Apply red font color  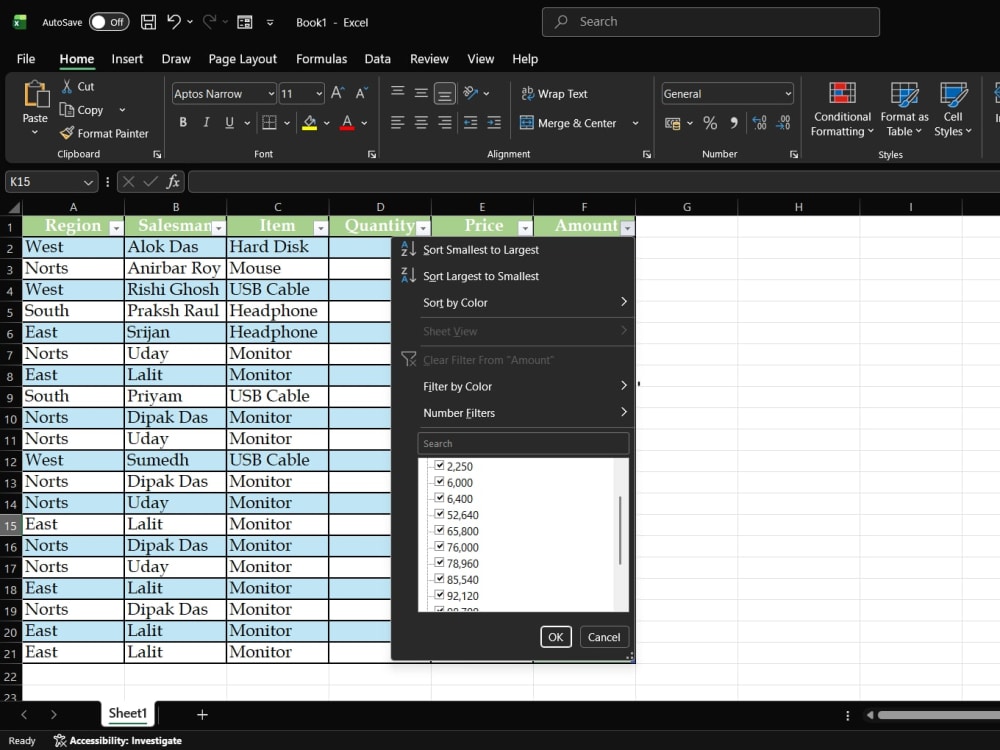pyautogui.click(x=347, y=122)
